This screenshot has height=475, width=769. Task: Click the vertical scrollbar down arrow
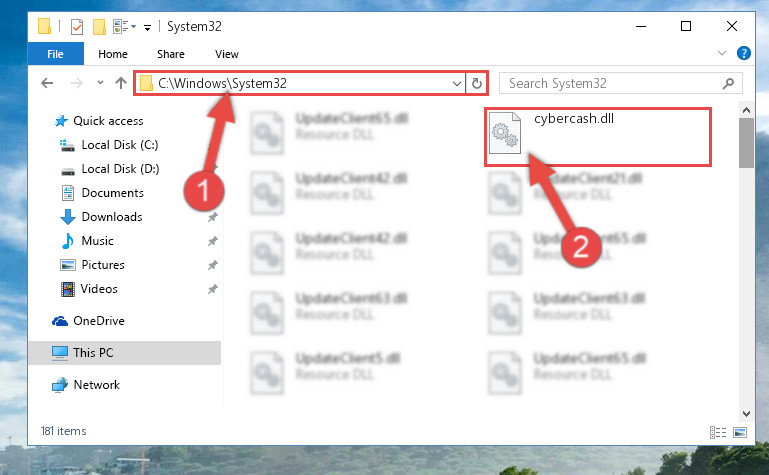(x=746, y=414)
